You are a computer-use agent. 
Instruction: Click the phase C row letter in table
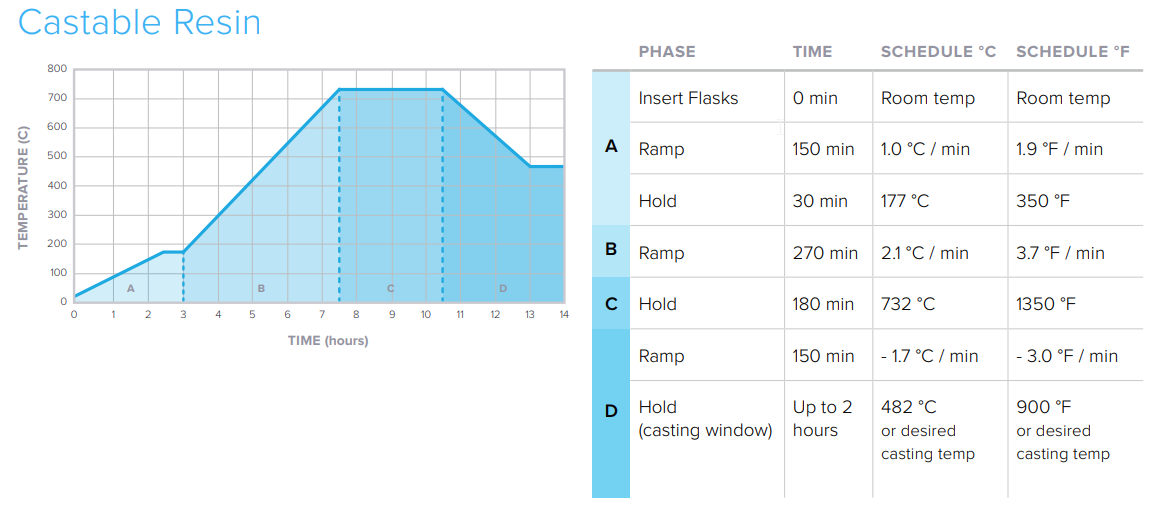point(611,303)
